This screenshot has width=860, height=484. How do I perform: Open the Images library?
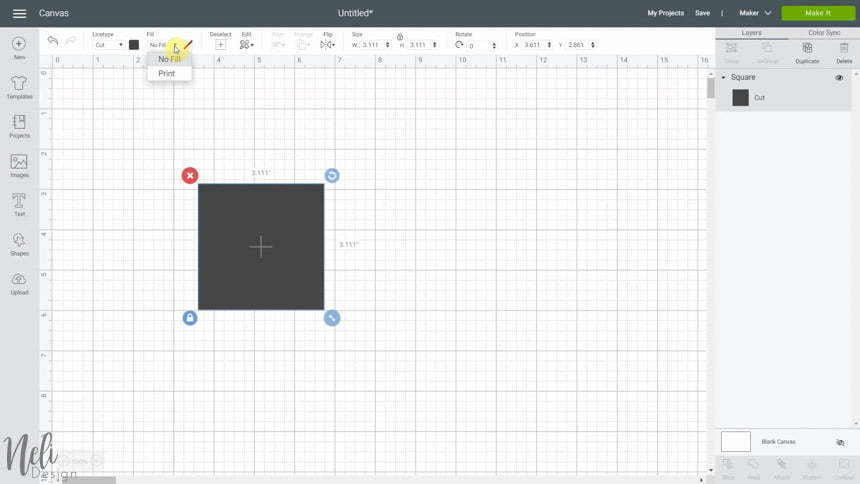coord(19,162)
